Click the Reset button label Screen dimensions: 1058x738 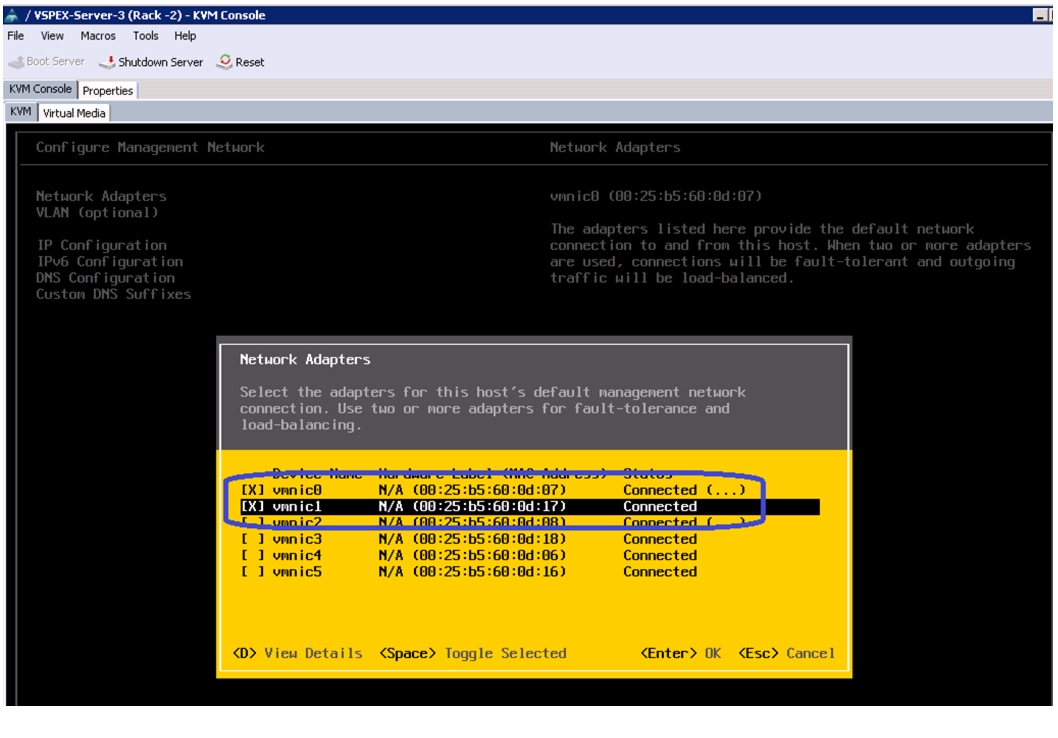250,62
